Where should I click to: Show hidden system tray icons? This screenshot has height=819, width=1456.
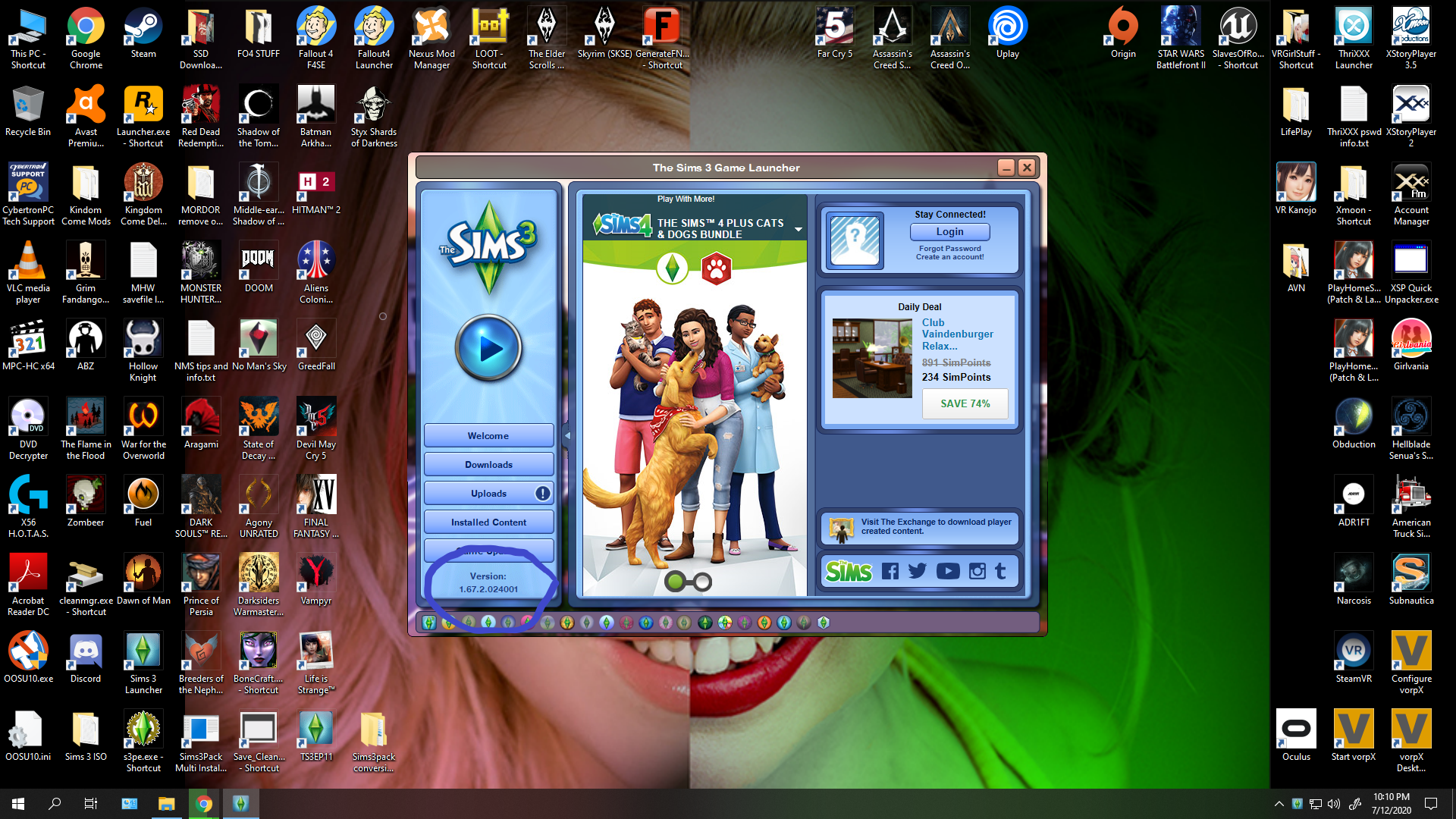(x=1279, y=804)
